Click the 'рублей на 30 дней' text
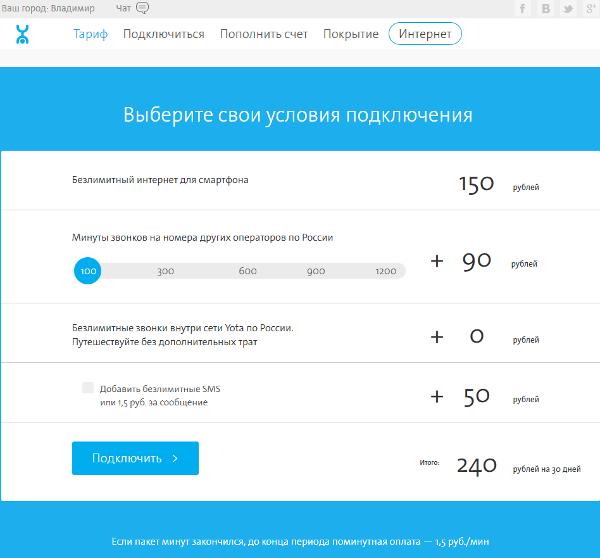Image resolution: width=600 pixels, height=558 pixels. tap(547, 469)
